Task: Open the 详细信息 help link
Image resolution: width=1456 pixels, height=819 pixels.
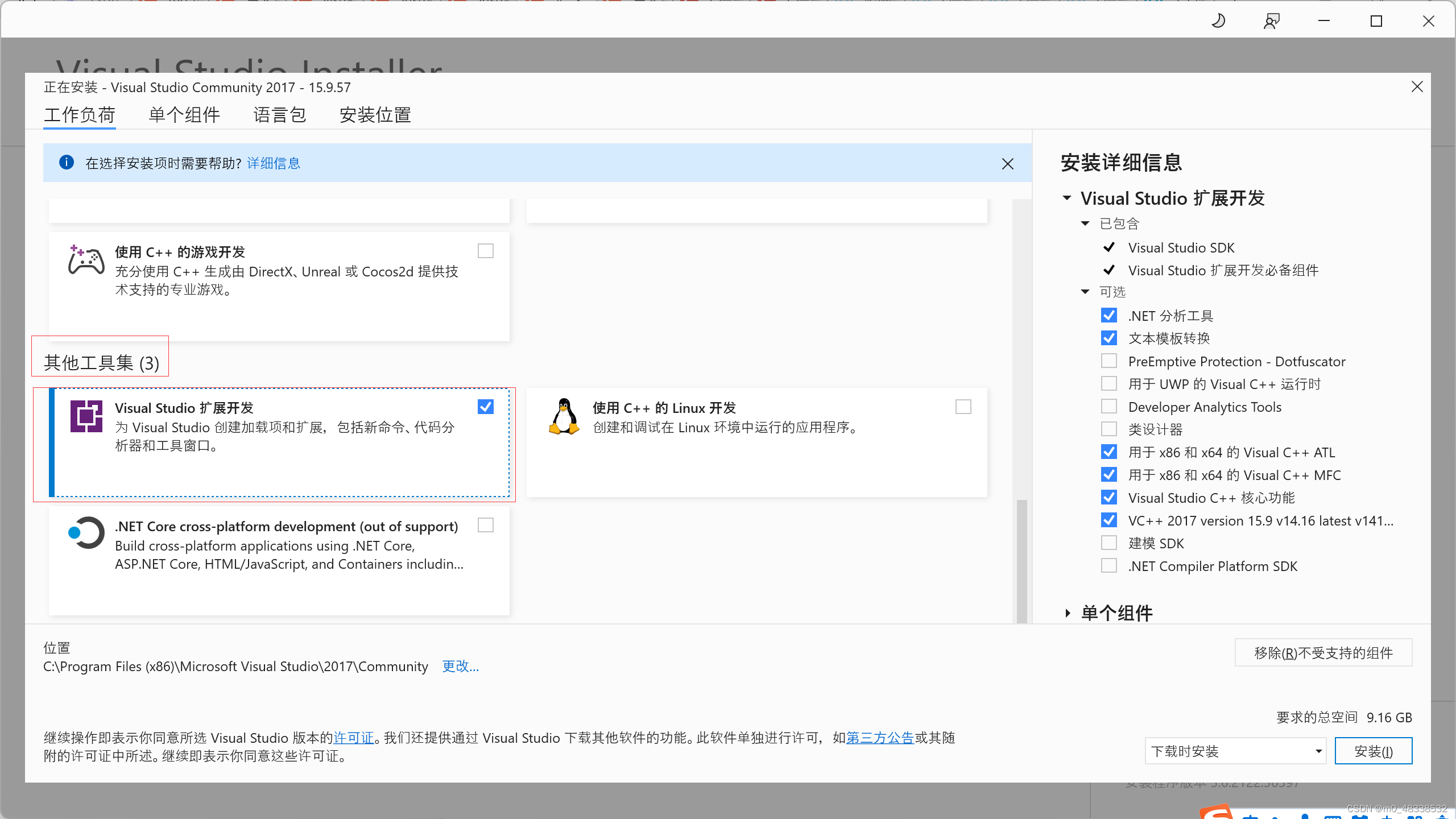Action: (274, 163)
